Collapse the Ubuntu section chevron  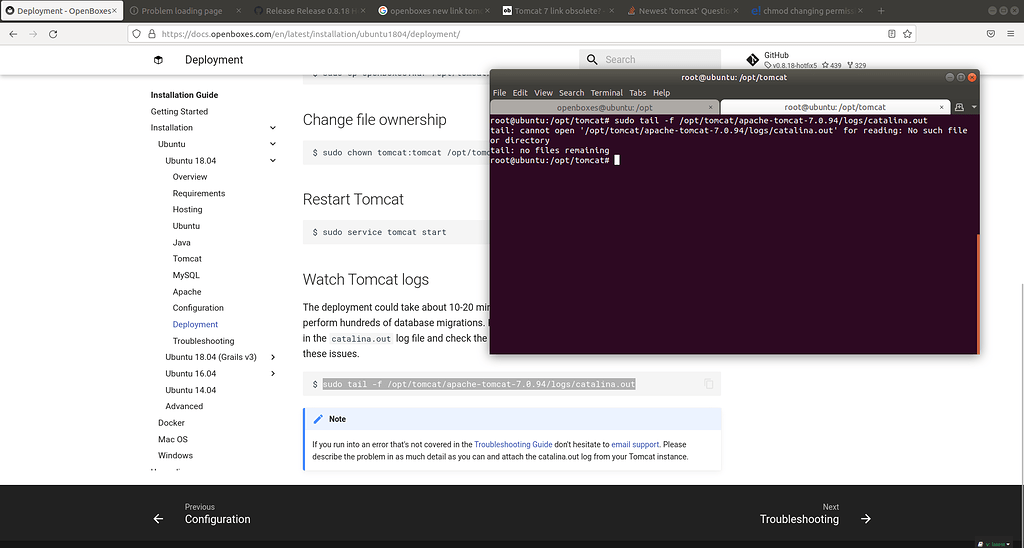(273, 144)
